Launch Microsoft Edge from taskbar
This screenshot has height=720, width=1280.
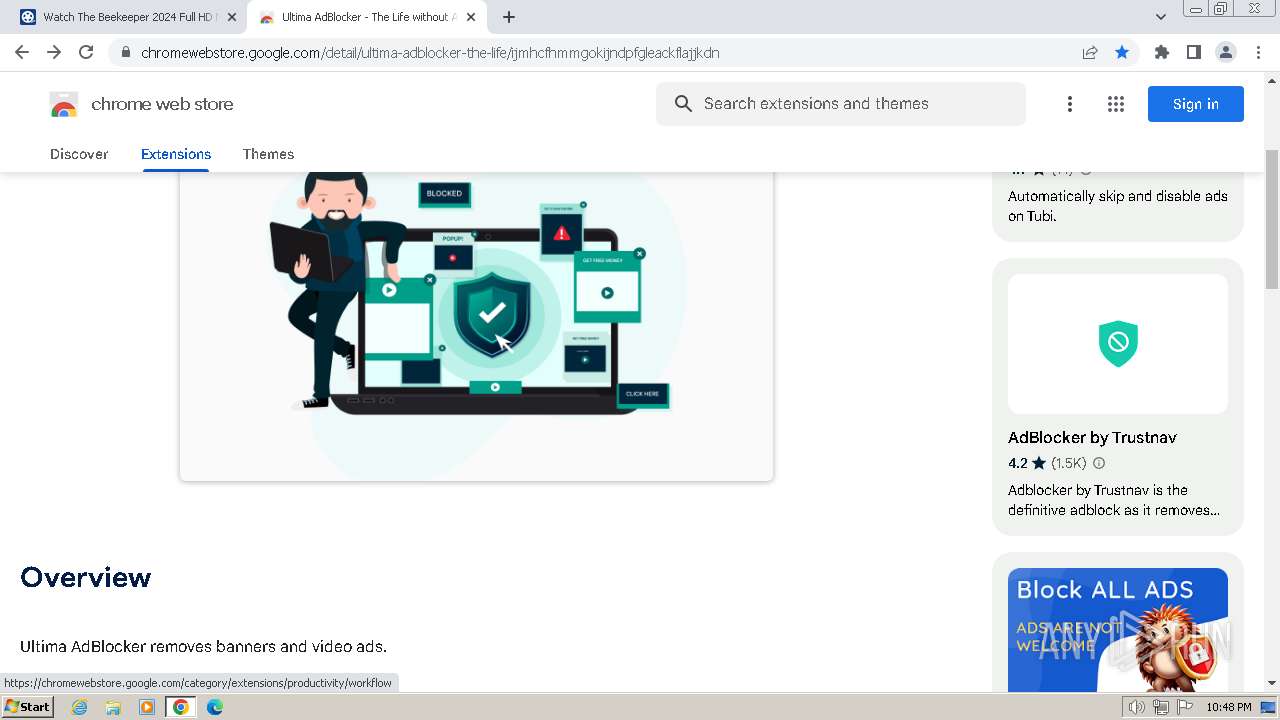(x=215, y=707)
